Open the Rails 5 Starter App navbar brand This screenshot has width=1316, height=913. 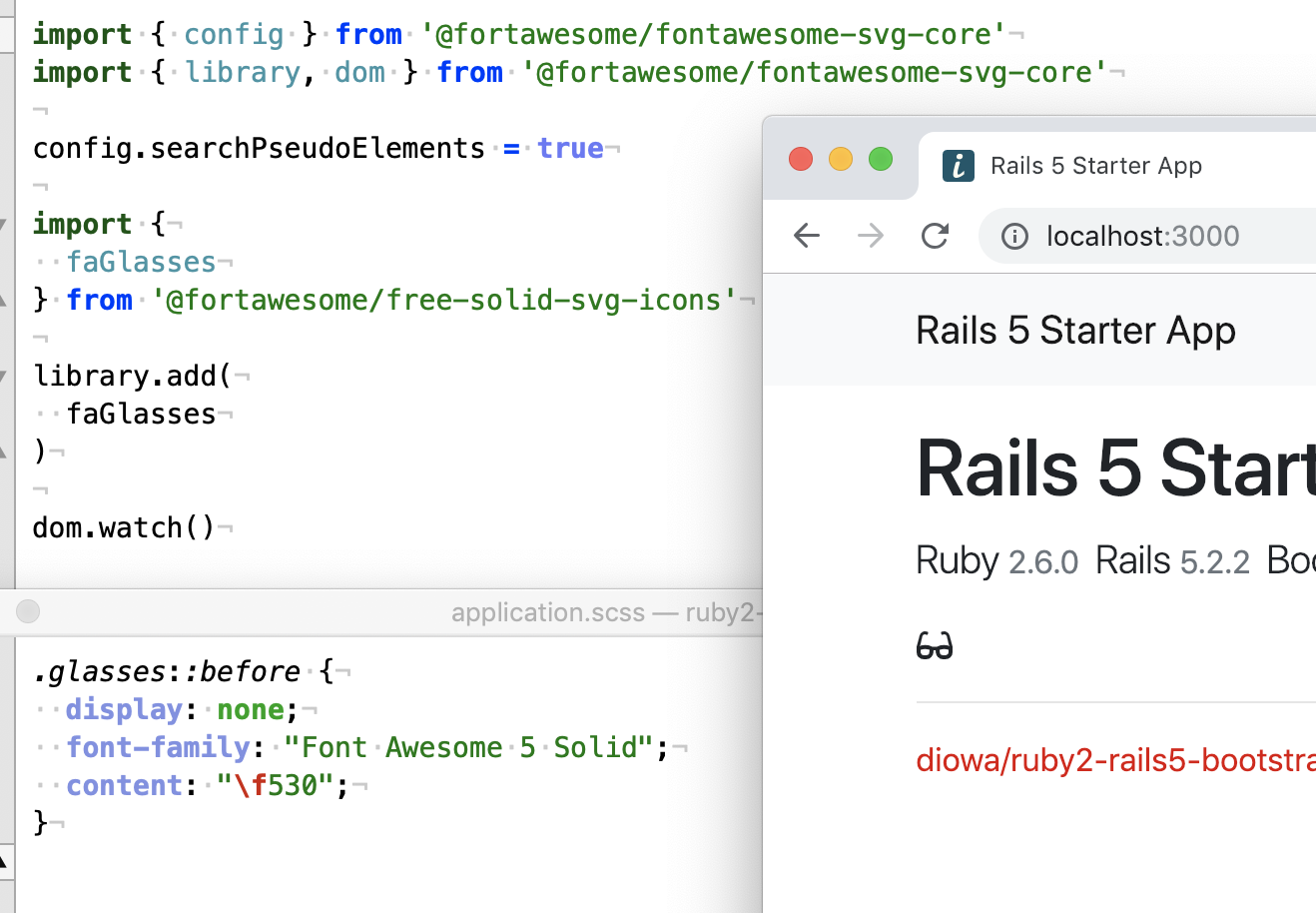(1075, 331)
